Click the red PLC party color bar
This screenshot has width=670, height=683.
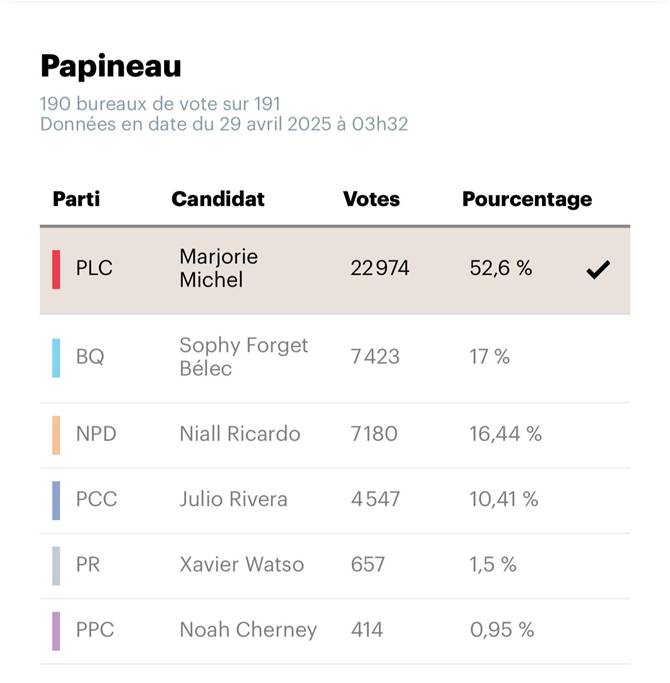56,269
